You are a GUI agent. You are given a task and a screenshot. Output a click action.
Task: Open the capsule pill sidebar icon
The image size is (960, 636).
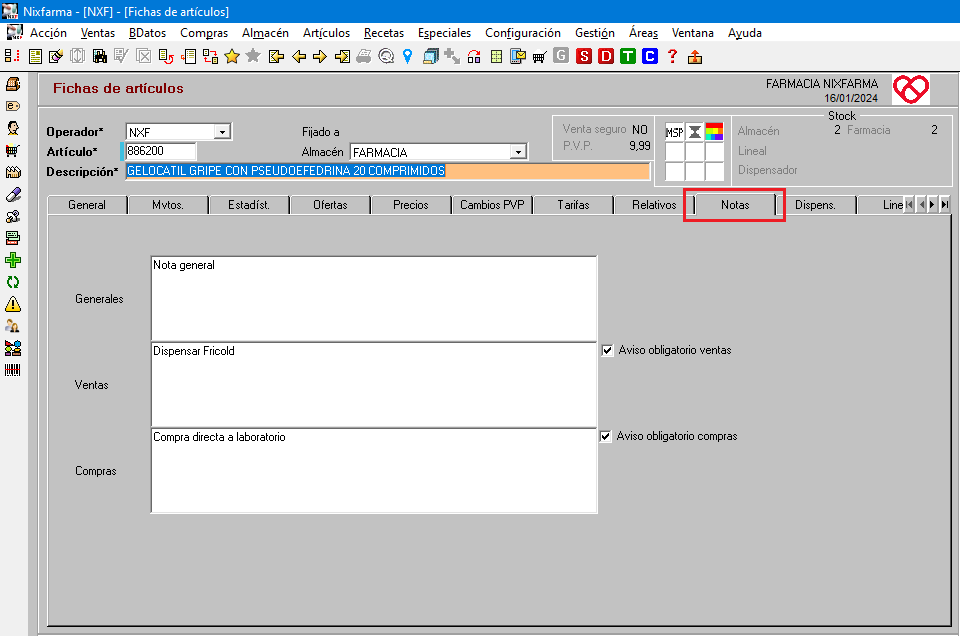tap(13, 194)
